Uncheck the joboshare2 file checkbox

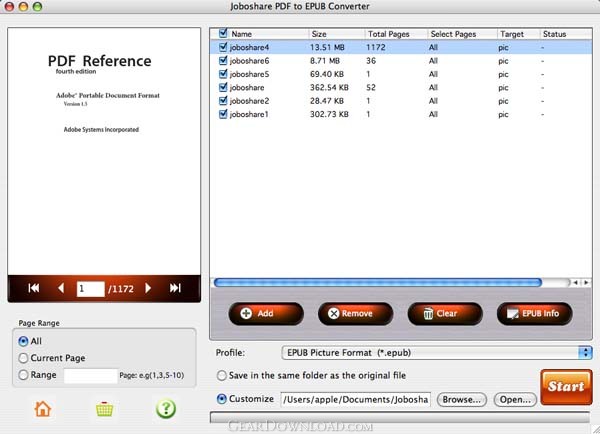(223, 100)
